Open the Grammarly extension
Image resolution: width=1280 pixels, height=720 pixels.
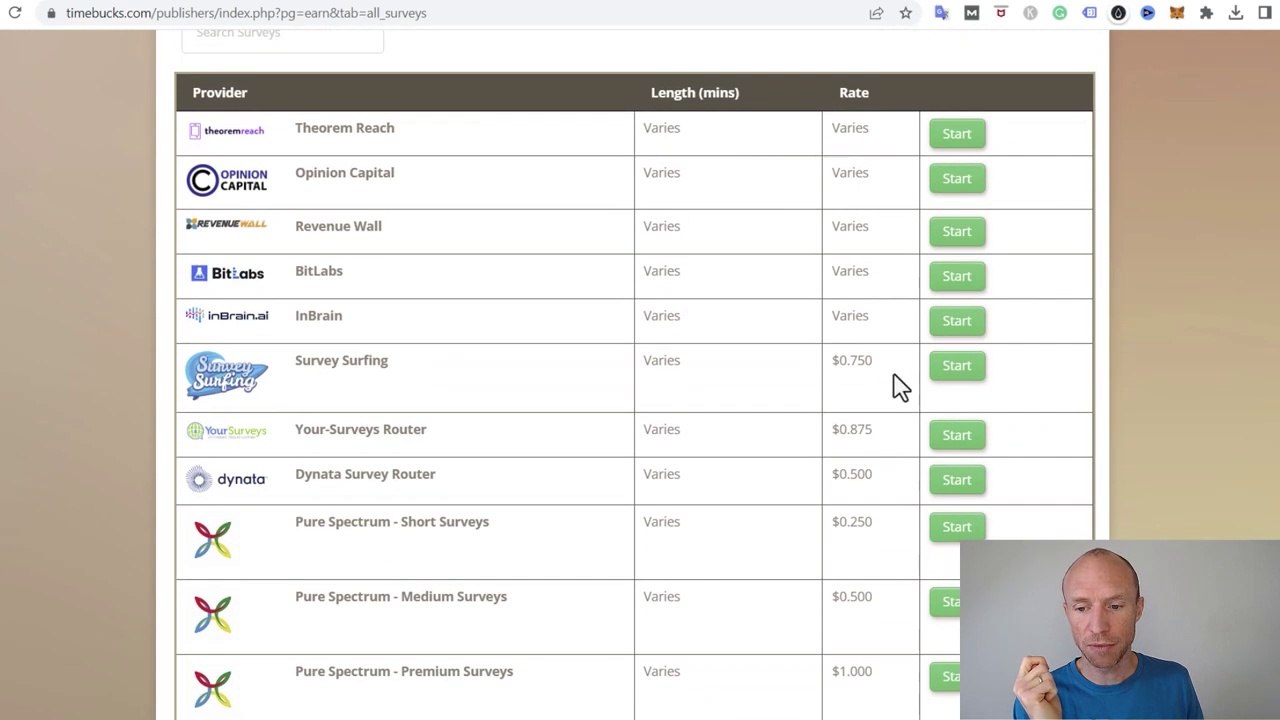point(1060,13)
